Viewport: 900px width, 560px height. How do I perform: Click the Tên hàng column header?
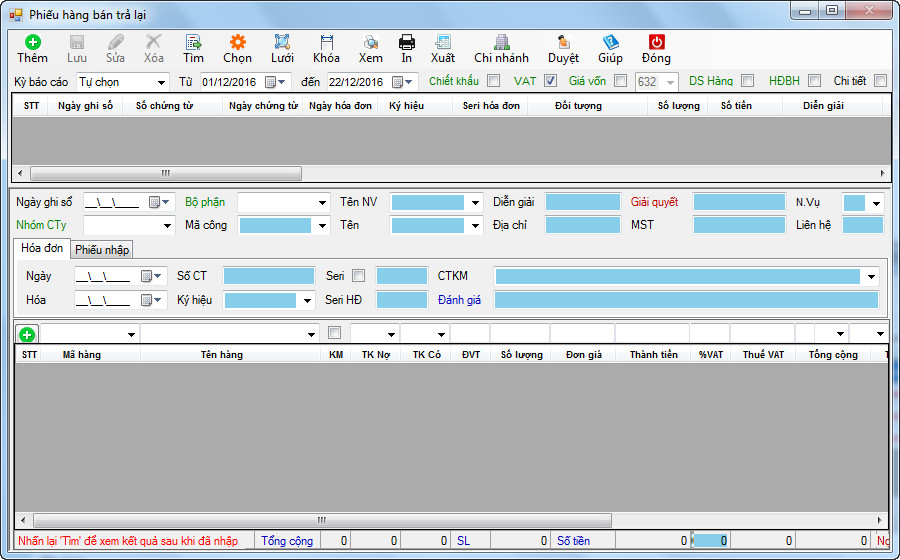click(222, 355)
